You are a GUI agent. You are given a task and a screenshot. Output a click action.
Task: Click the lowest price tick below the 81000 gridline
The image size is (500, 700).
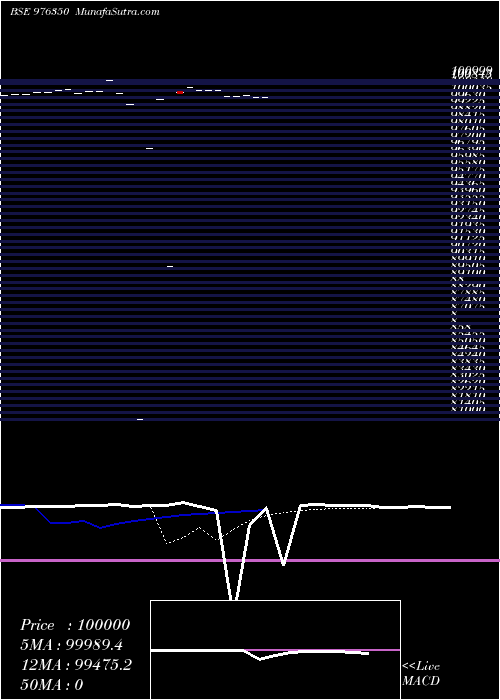tap(140, 420)
